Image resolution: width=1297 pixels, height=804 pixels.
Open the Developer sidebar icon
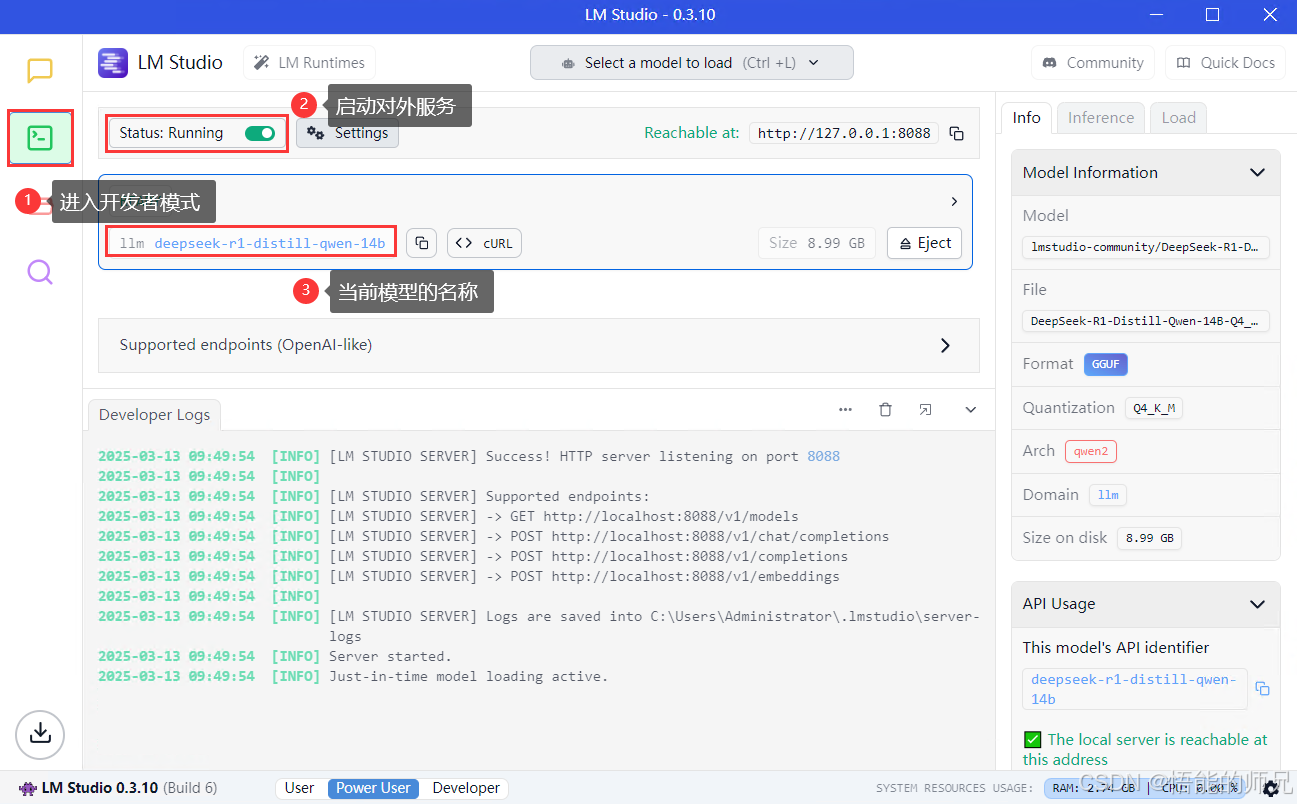40,138
